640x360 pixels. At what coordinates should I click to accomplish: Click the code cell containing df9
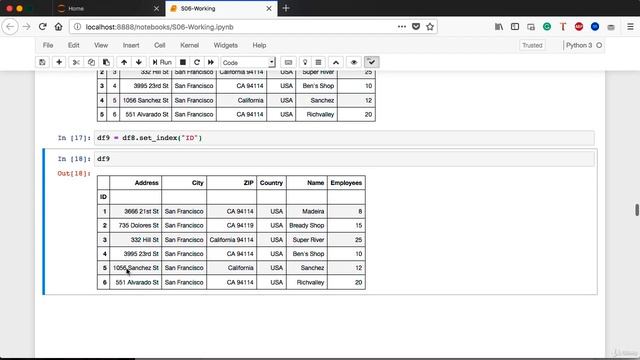344,159
